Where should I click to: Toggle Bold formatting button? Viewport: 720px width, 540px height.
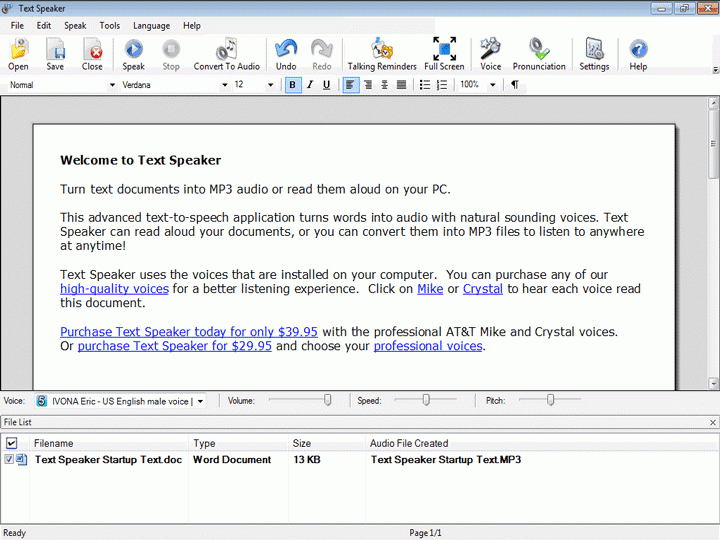pyautogui.click(x=293, y=85)
